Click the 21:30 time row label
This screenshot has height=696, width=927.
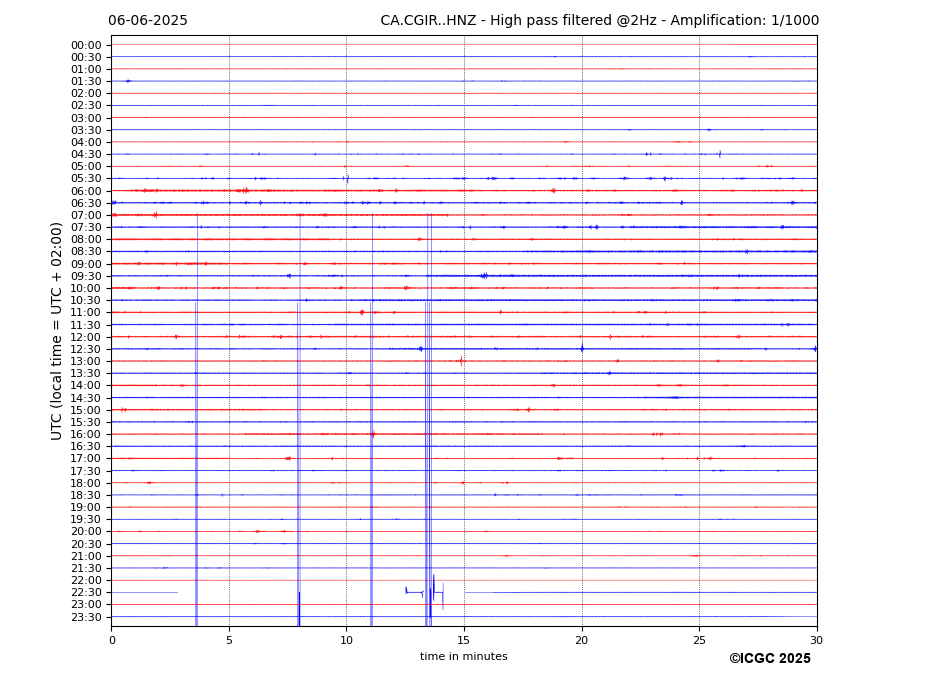86,568
